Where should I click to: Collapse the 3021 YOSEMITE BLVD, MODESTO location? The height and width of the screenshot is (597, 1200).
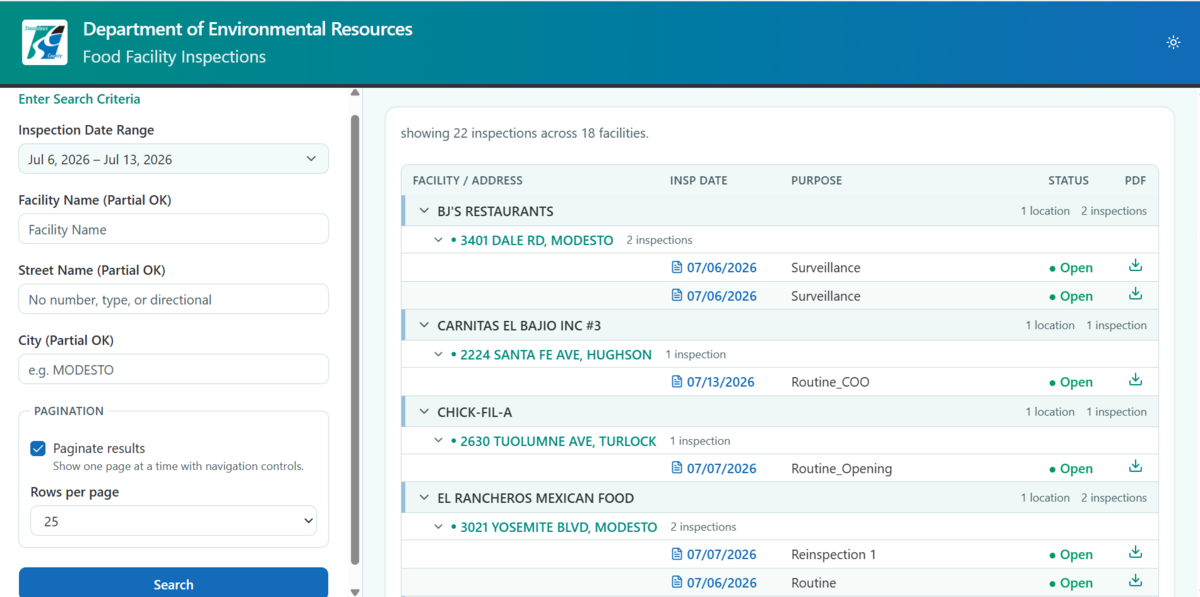pyautogui.click(x=438, y=527)
